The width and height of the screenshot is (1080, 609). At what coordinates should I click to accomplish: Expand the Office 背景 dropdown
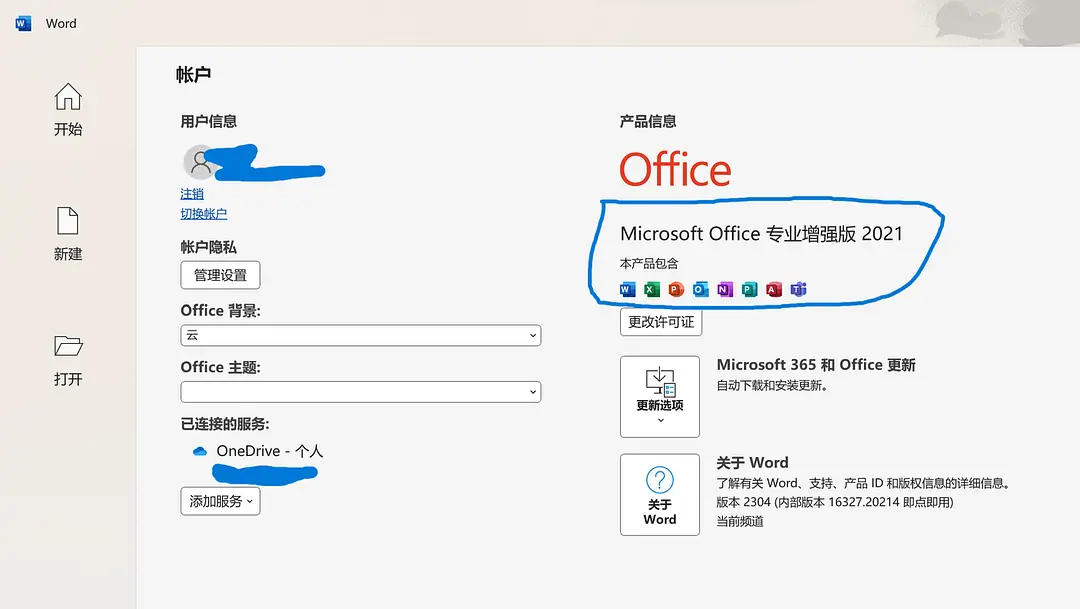[361, 336]
